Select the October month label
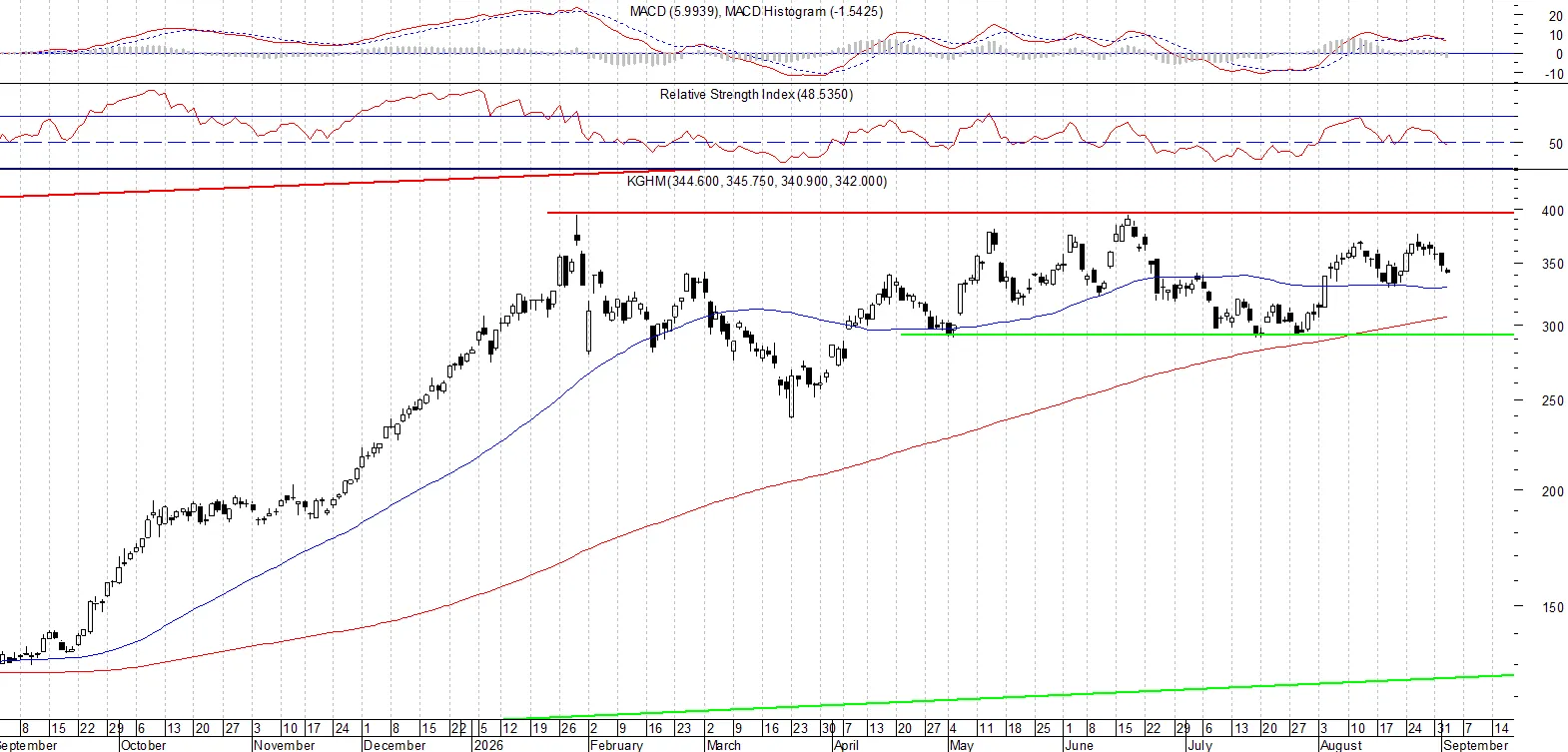The image size is (1568, 752). tap(143, 745)
